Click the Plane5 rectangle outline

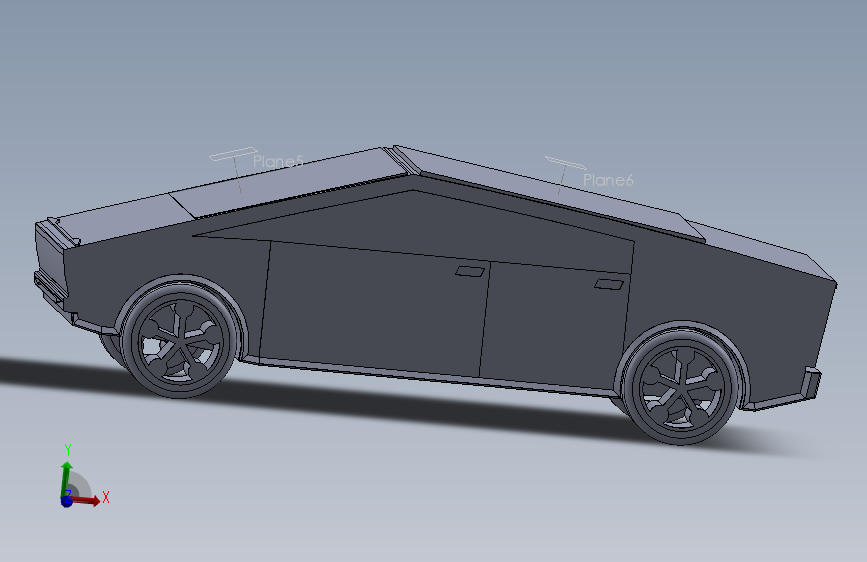[233, 154]
